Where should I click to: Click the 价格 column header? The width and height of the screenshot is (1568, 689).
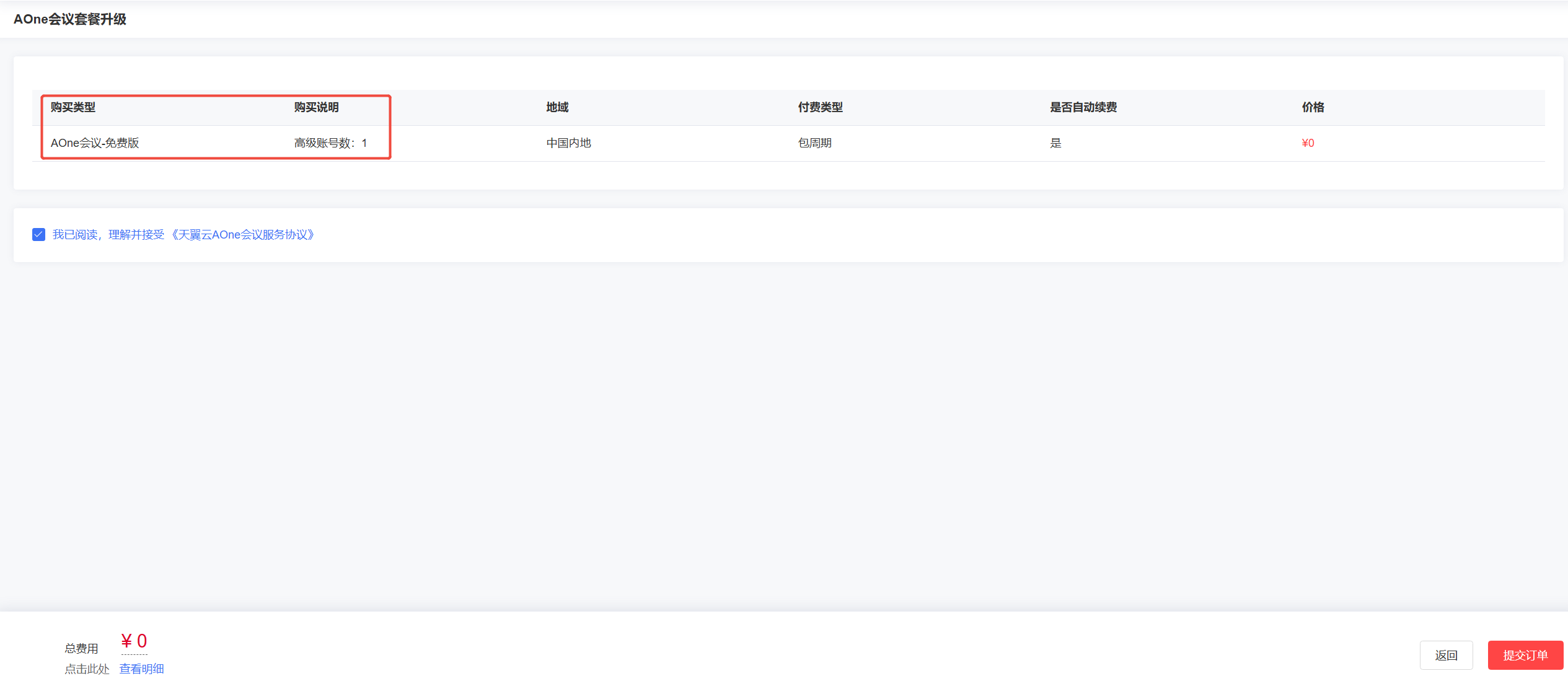coord(1313,107)
